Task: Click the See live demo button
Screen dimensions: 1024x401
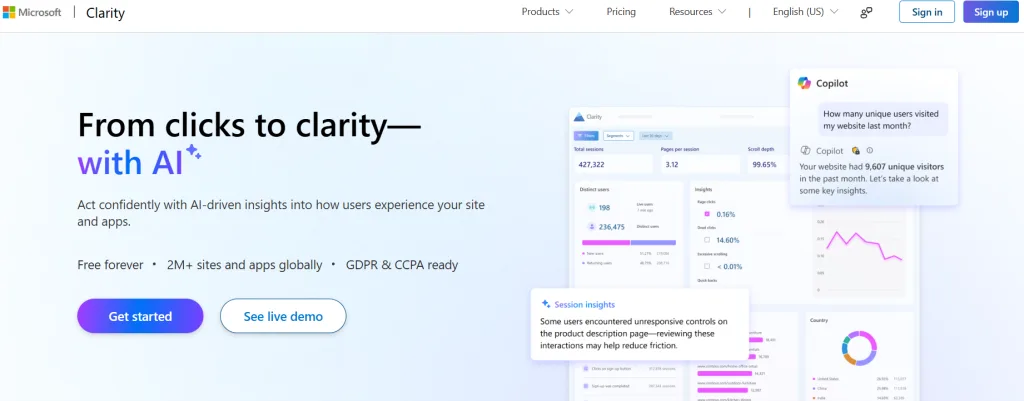Action: coord(283,316)
